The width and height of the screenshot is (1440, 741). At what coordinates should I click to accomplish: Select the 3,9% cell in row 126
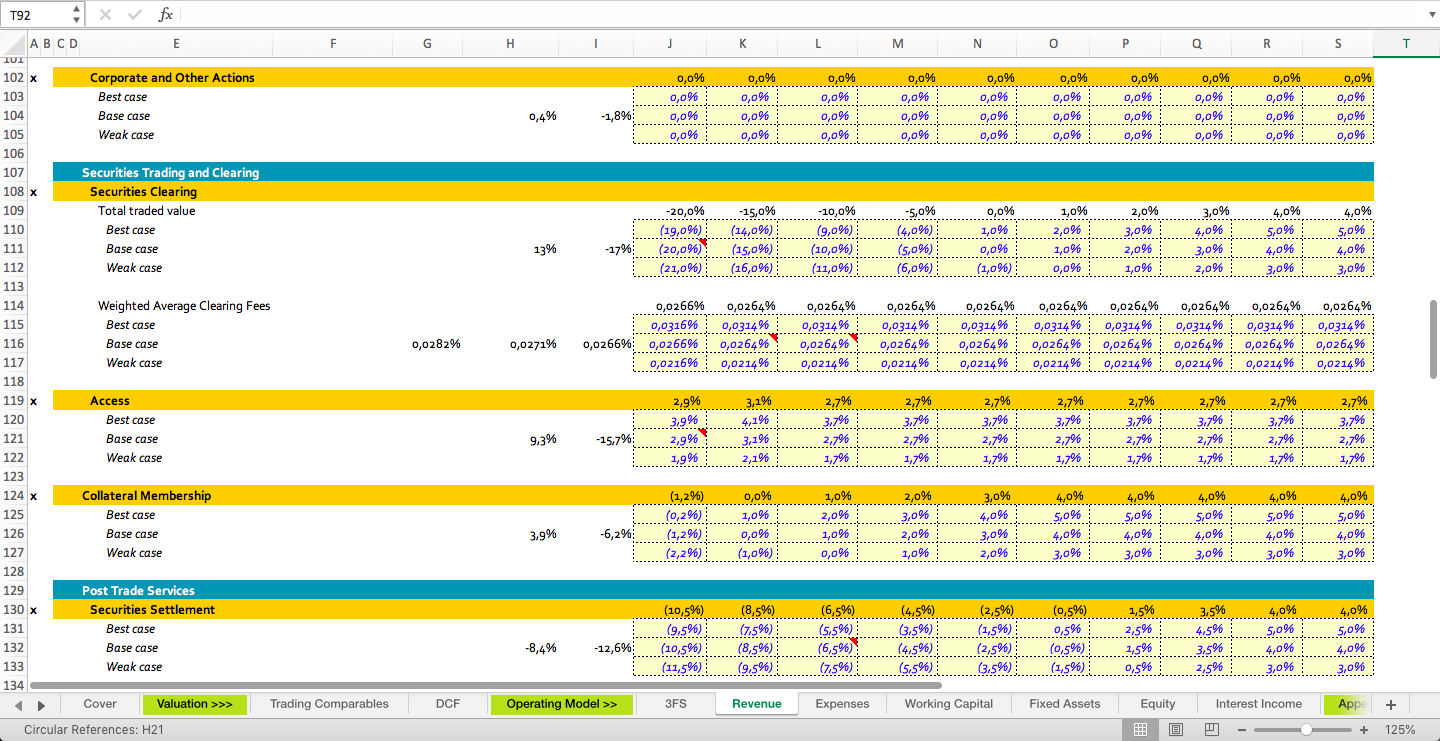[x=511, y=534]
